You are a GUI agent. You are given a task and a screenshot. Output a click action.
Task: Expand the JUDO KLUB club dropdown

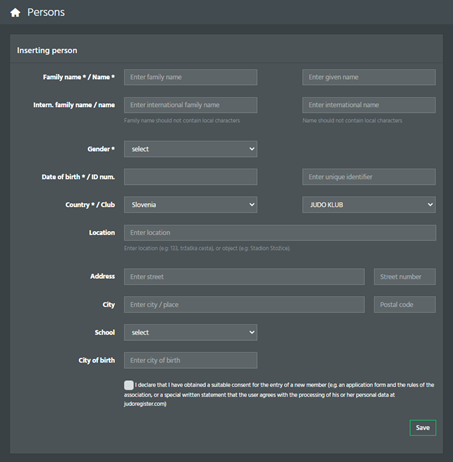[x=369, y=205]
